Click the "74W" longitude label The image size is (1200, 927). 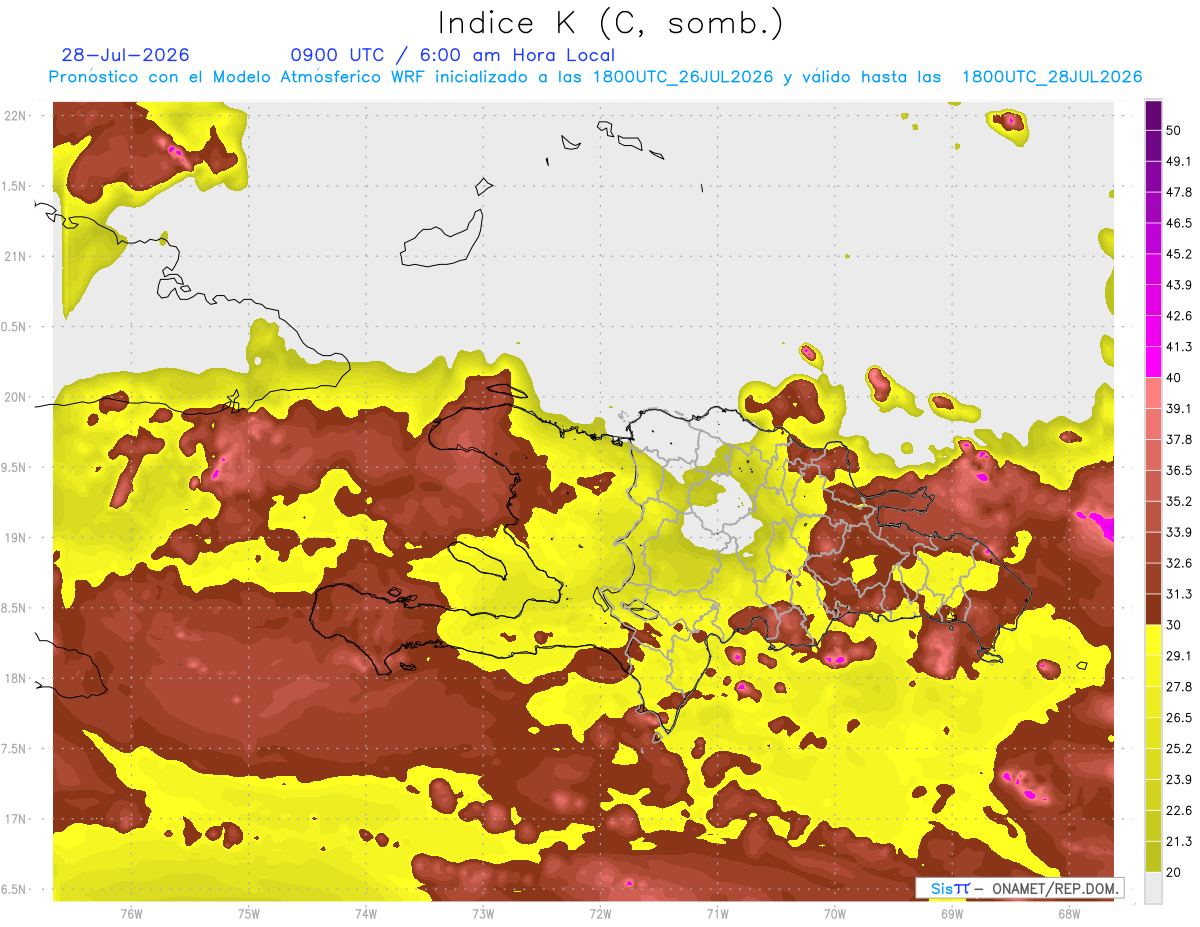tap(366, 913)
